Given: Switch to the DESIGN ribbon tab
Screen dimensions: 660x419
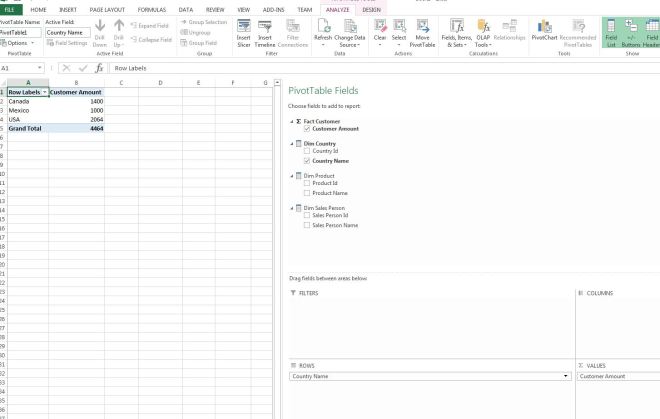Looking at the screenshot, I should (x=371, y=9).
